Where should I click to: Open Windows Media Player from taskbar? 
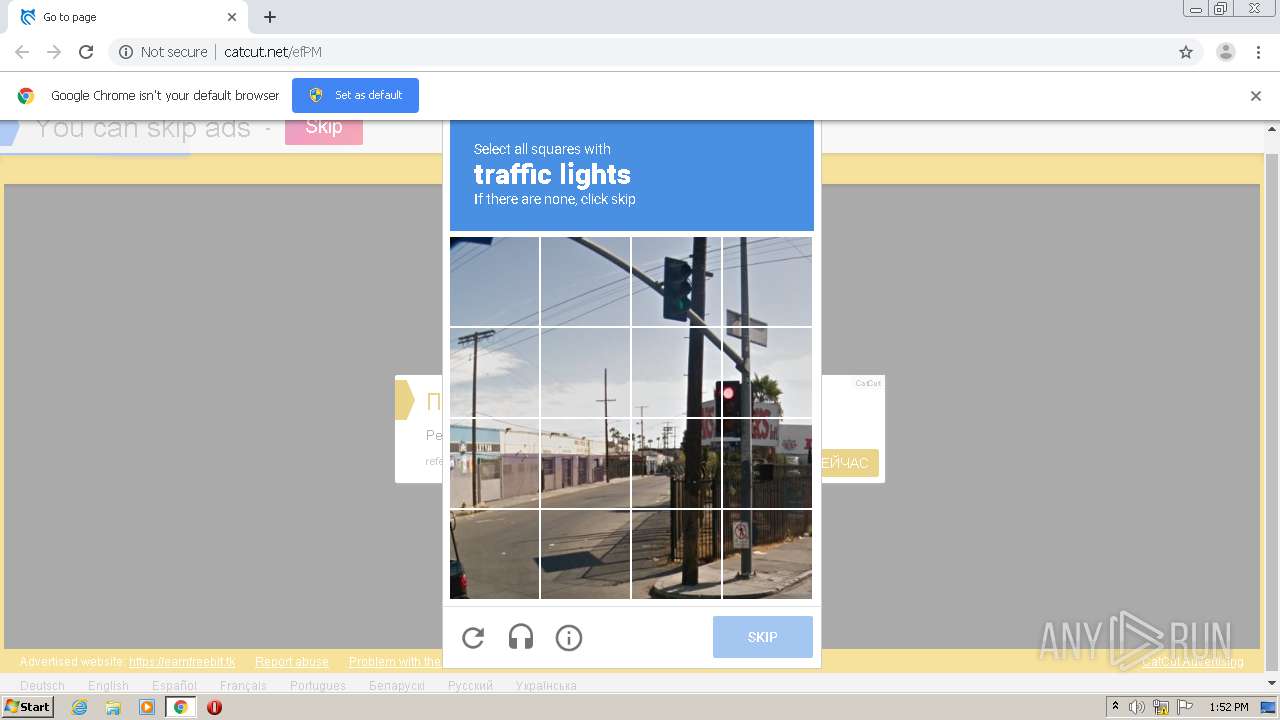pos(147,707)
